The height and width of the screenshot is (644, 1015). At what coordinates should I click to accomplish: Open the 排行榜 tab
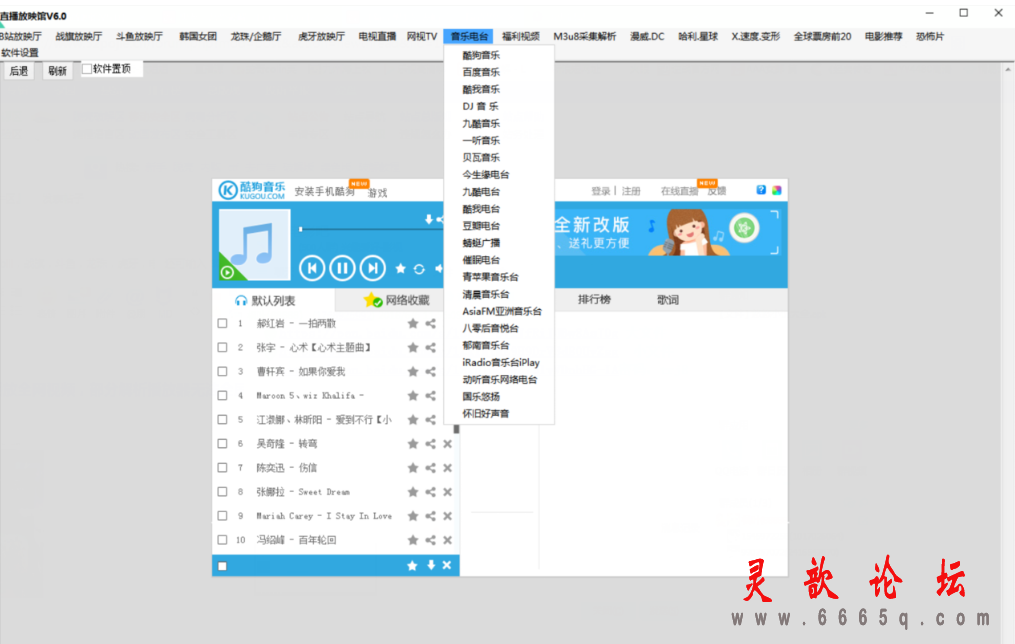(x=594, y=300)
